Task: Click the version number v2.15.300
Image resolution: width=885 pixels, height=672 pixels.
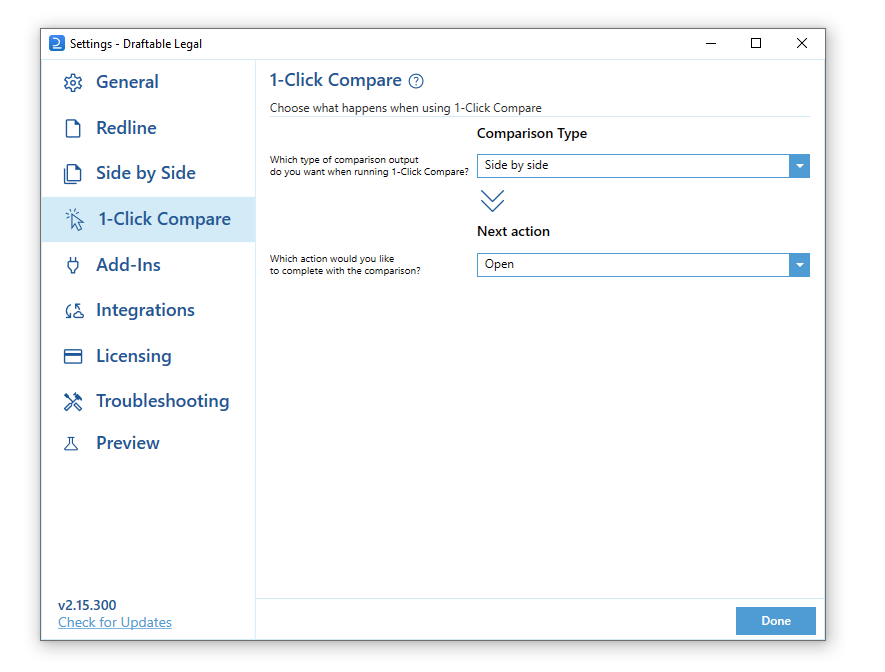Action: (x=87, y=605)
